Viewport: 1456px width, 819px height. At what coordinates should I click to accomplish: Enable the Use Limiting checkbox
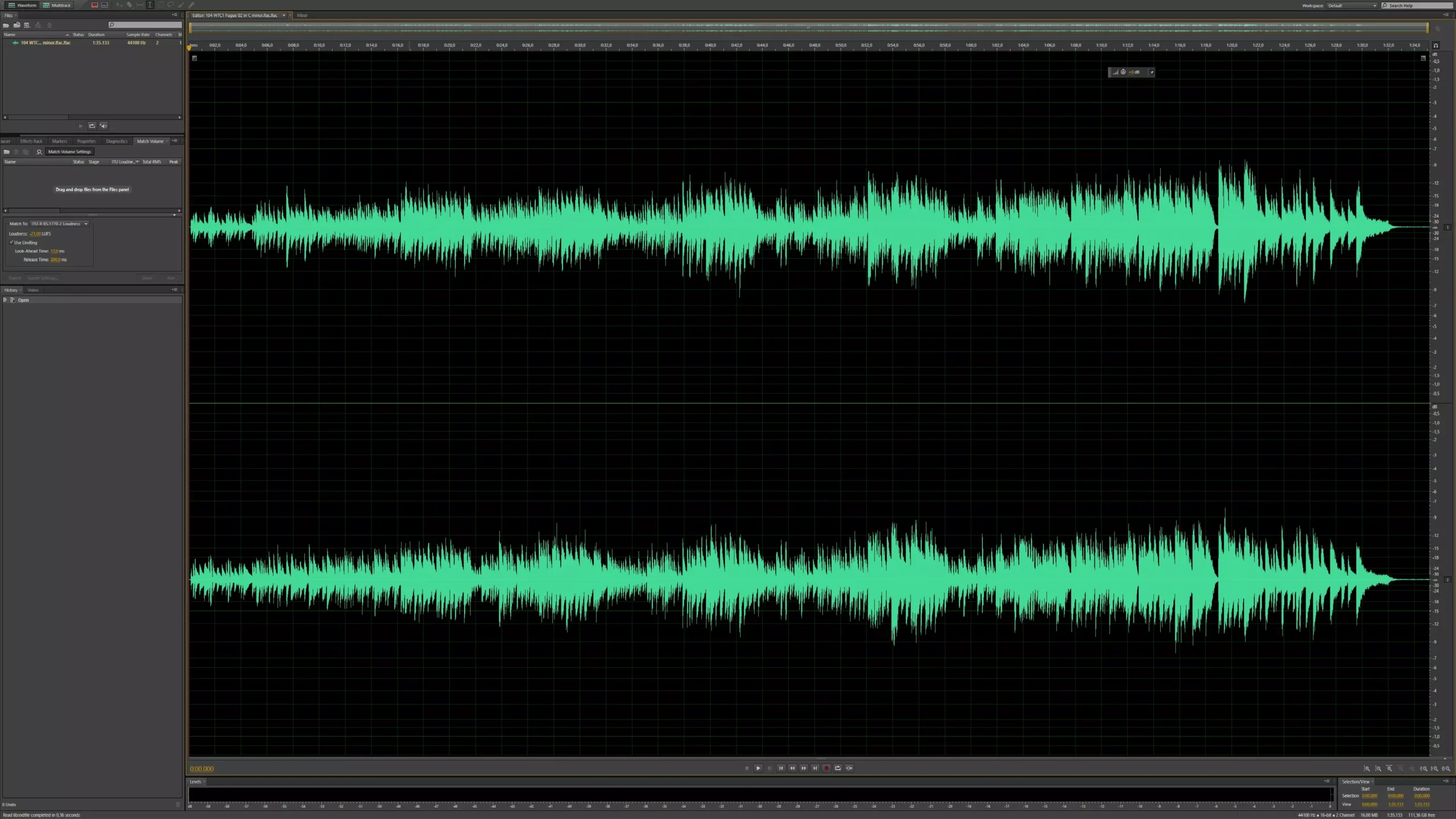click(x=11, y=242)
